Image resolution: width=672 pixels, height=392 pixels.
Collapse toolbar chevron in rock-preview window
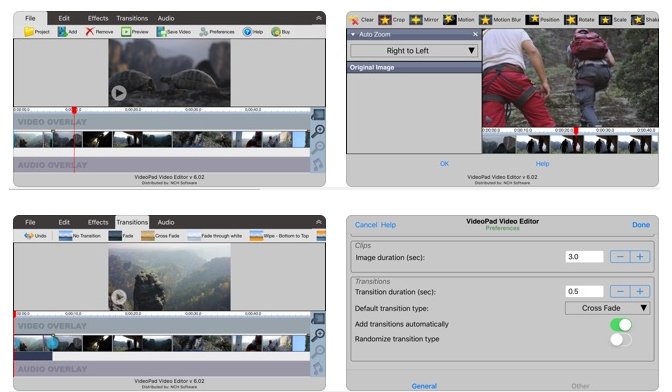click(318, 222)
